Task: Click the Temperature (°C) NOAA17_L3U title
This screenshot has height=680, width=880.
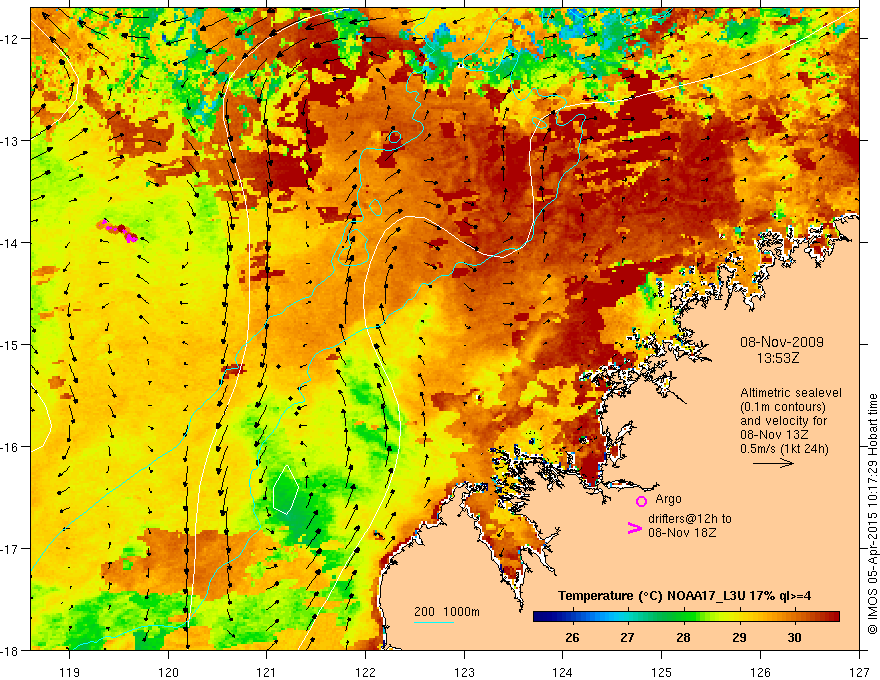Action: [x=684, y=596]
